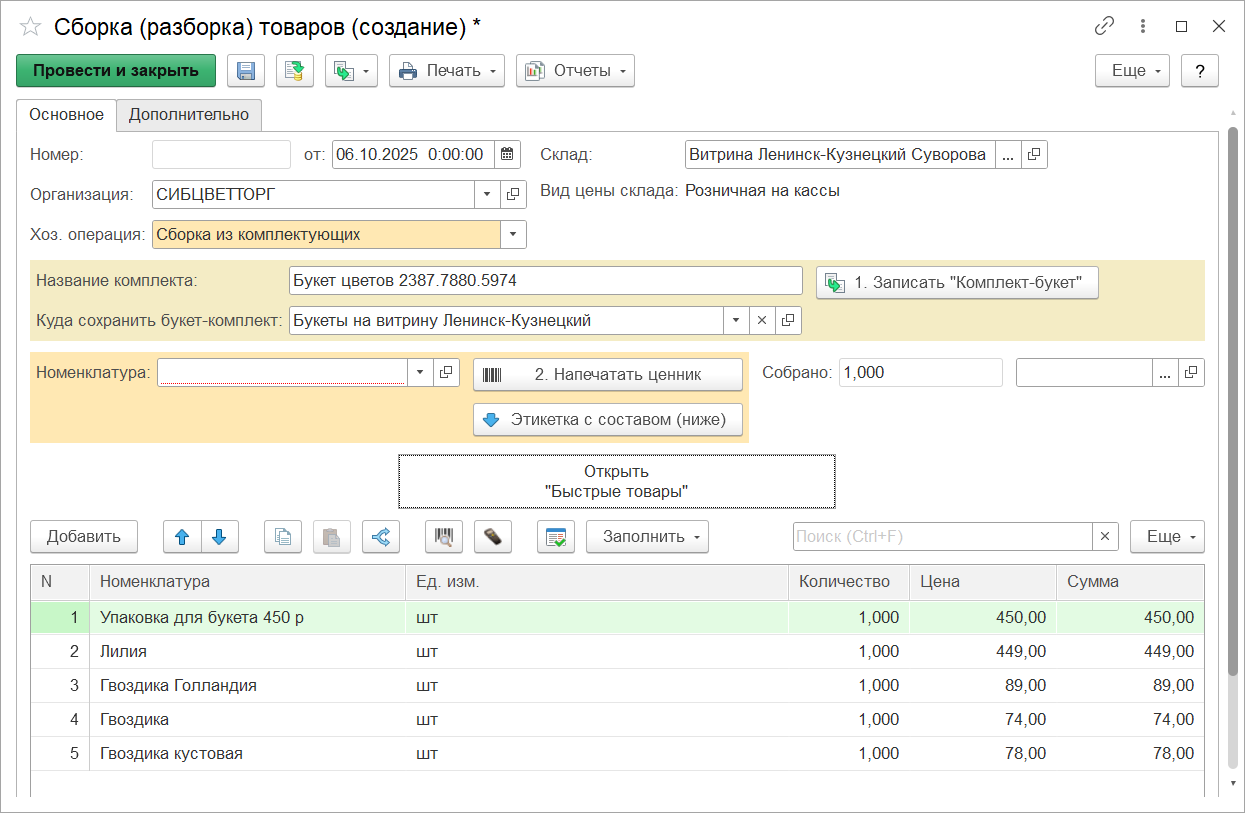
Task: Click Провести и закрыть button
Action: pos(116,71)
